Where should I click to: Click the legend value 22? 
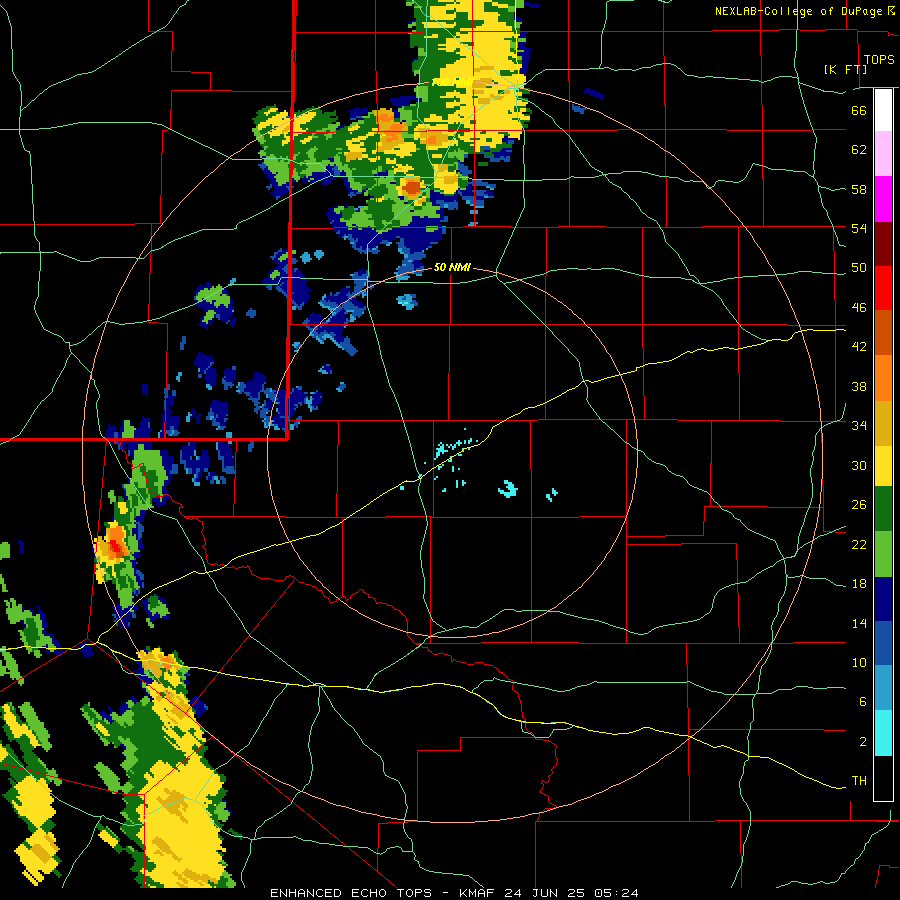[859, 544]
